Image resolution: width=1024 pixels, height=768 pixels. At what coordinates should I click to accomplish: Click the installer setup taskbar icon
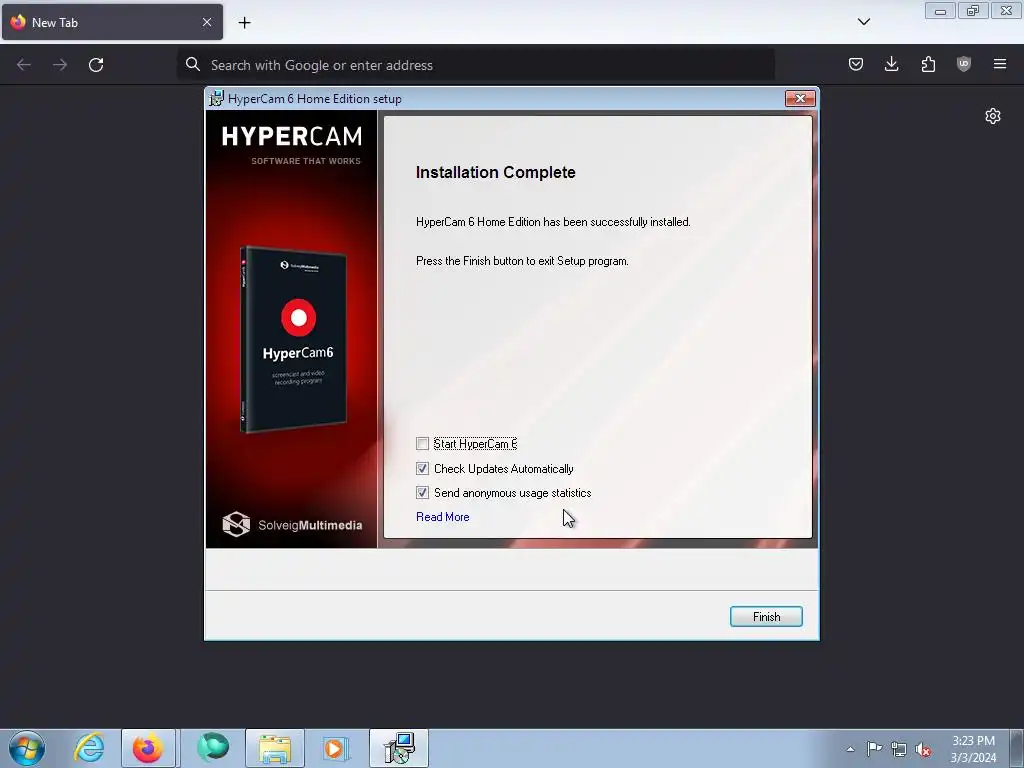(399, 748)
